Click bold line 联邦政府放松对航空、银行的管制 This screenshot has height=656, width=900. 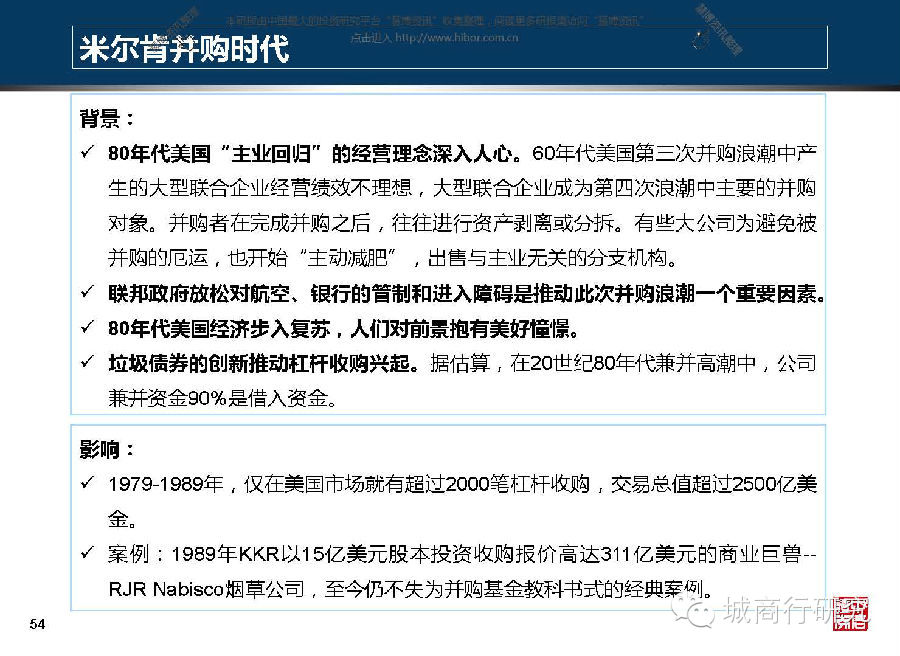467,294
